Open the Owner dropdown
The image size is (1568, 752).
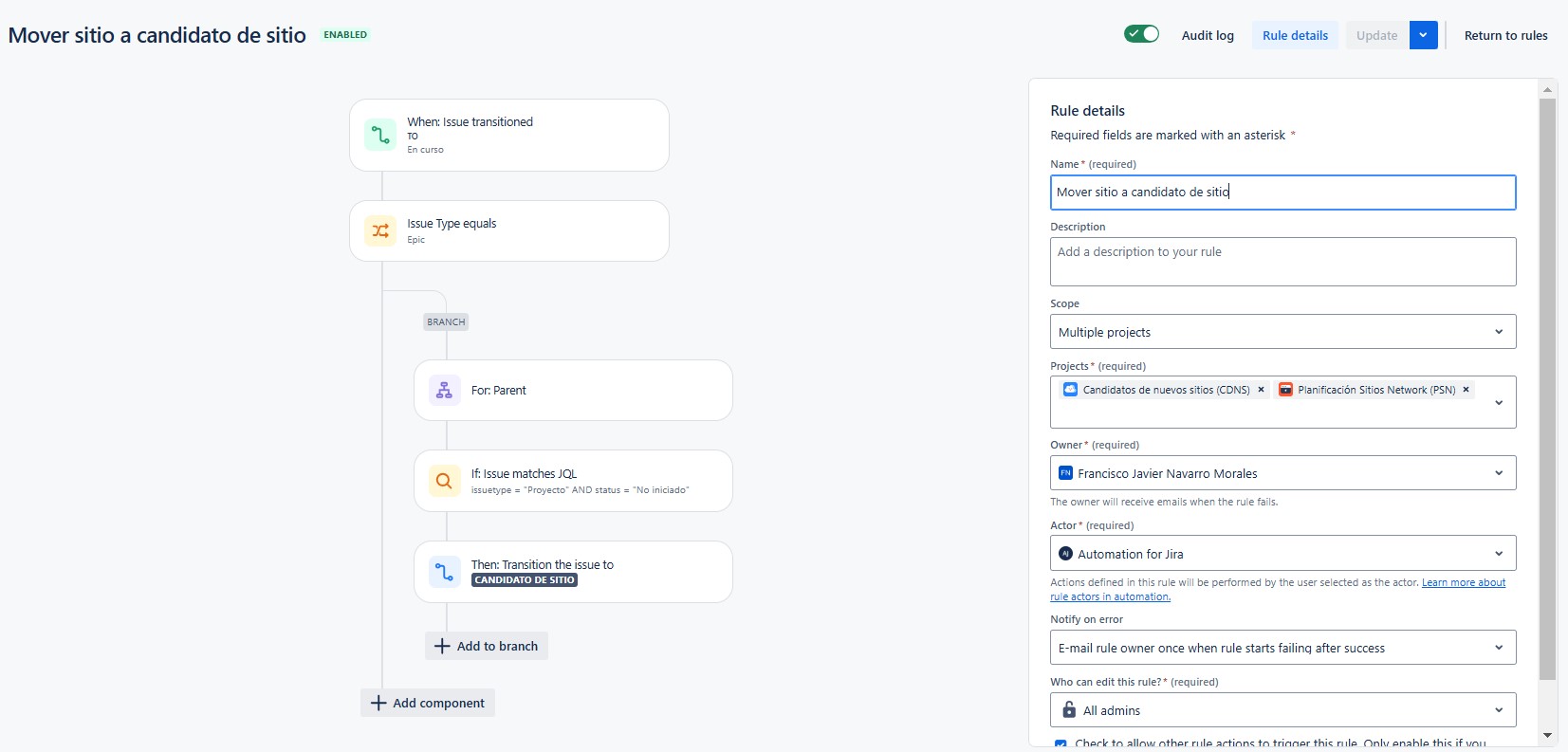tap(1282, 473)
